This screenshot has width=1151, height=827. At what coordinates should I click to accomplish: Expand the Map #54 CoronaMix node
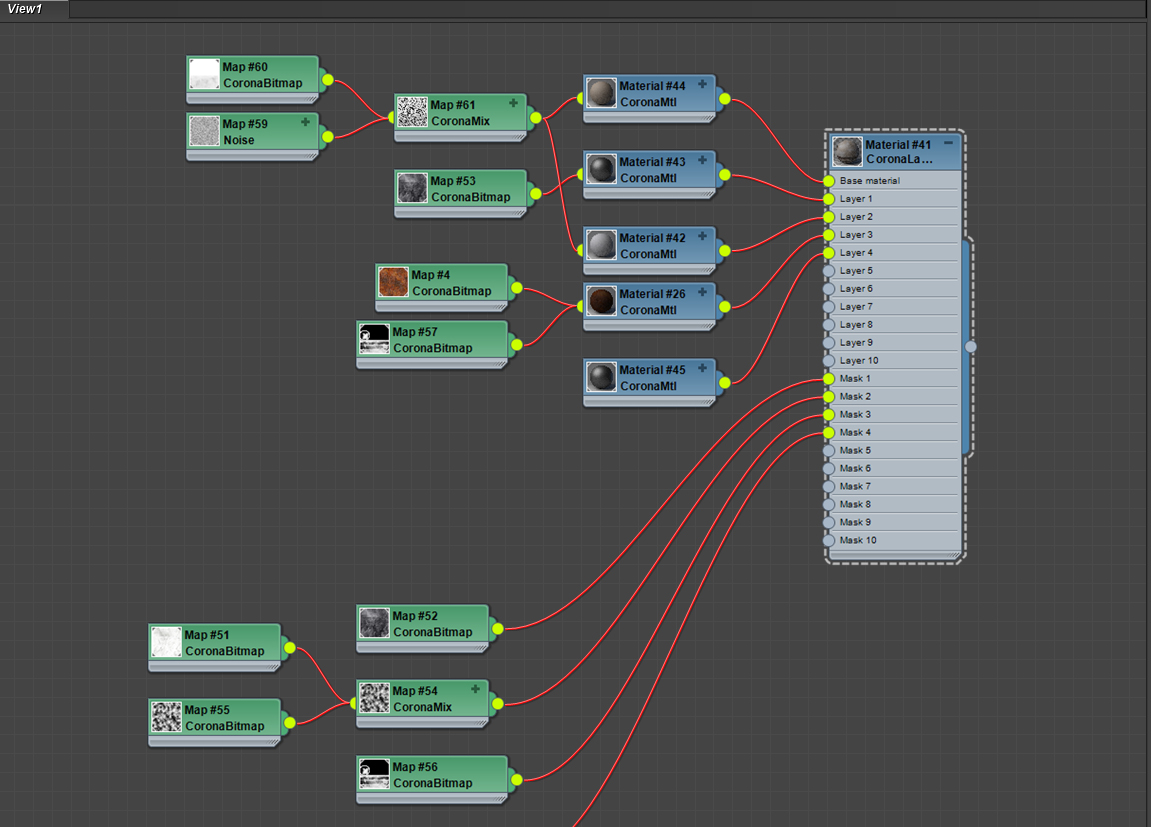tap(475, 689)
